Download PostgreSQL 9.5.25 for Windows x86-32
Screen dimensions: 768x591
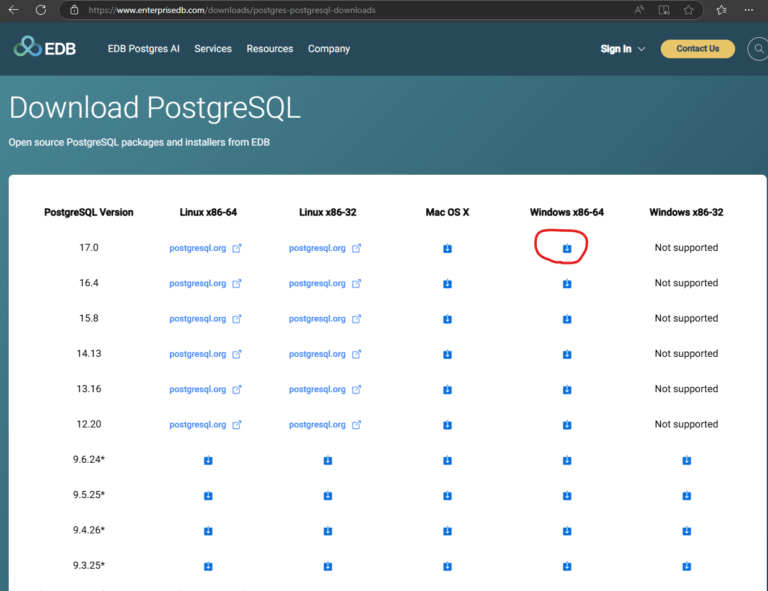coord(686,496)
